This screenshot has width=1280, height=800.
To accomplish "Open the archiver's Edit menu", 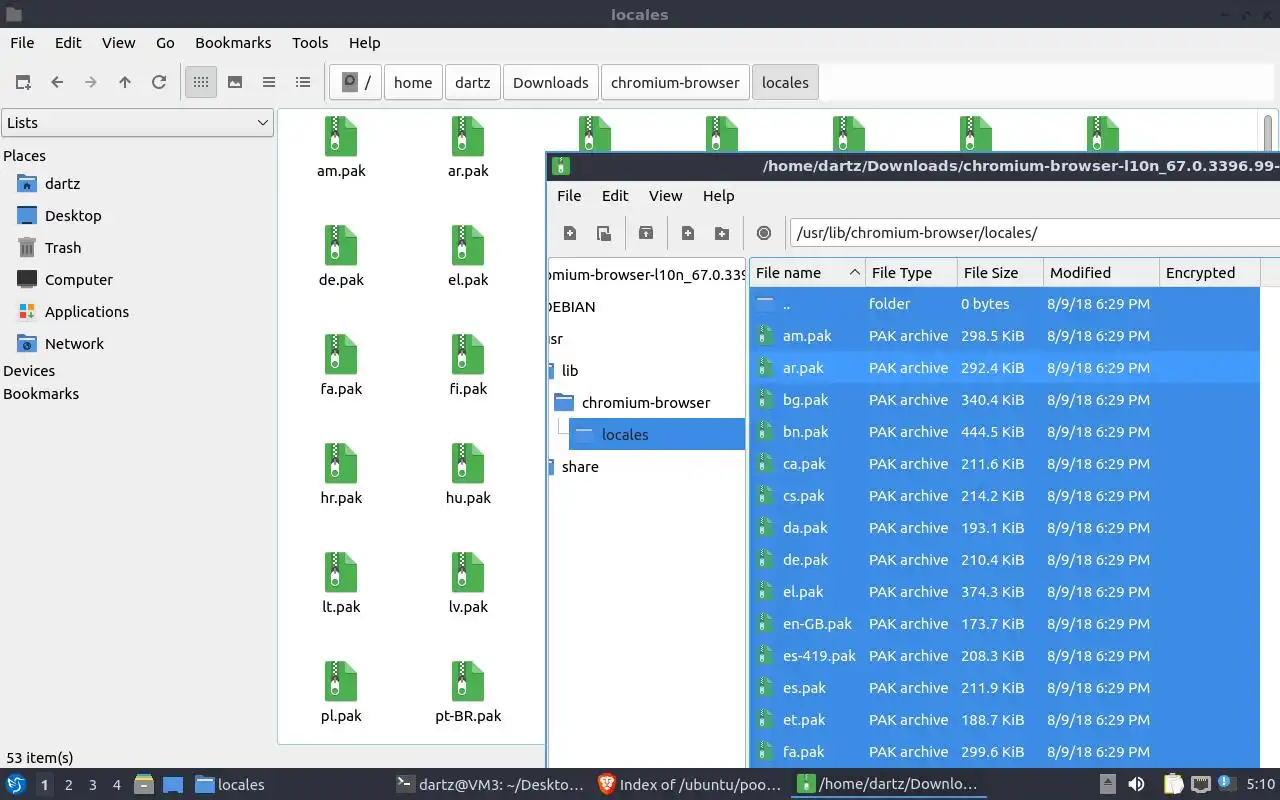I will click(615, 196).
